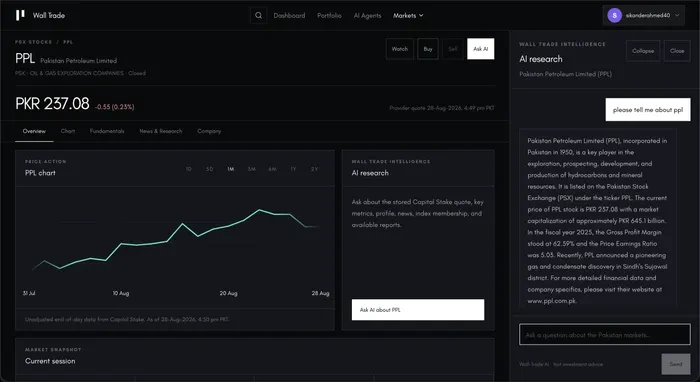700x382 pixels.
Task: Open the Company tab
Action: [x=209, y=131]
